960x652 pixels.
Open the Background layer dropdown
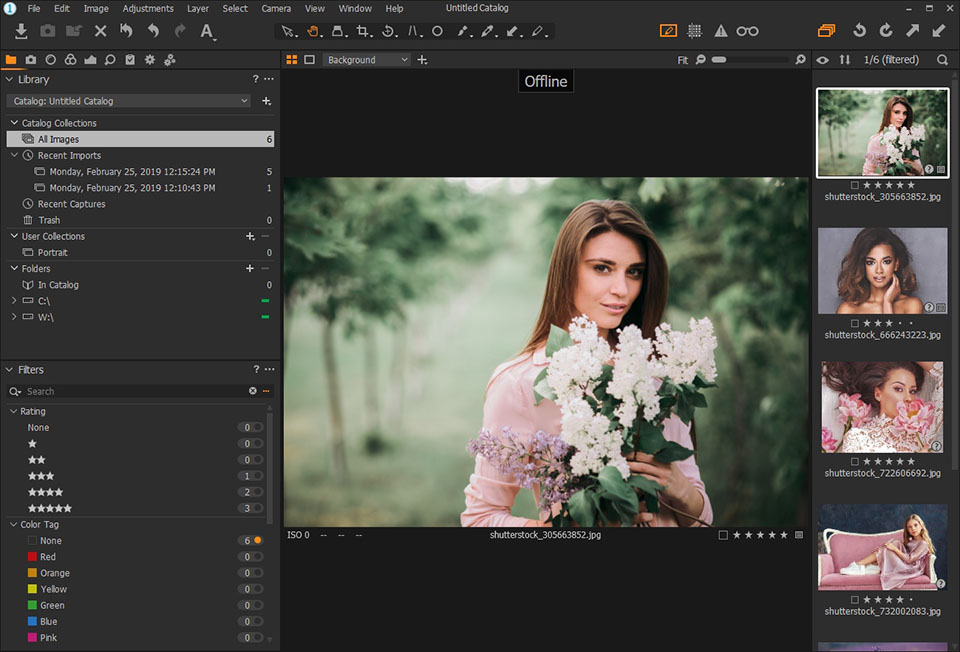[367, 59]
